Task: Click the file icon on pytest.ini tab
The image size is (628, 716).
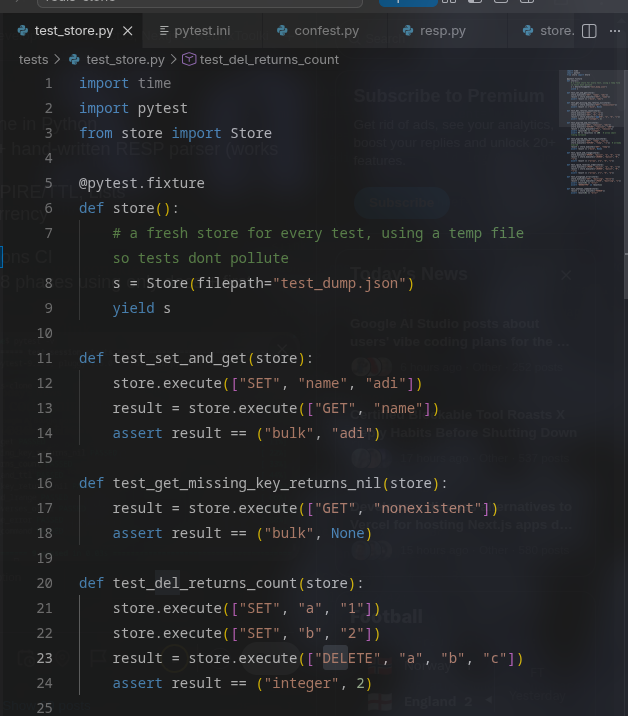Action: pyautogui.click(x=164, y=31)
